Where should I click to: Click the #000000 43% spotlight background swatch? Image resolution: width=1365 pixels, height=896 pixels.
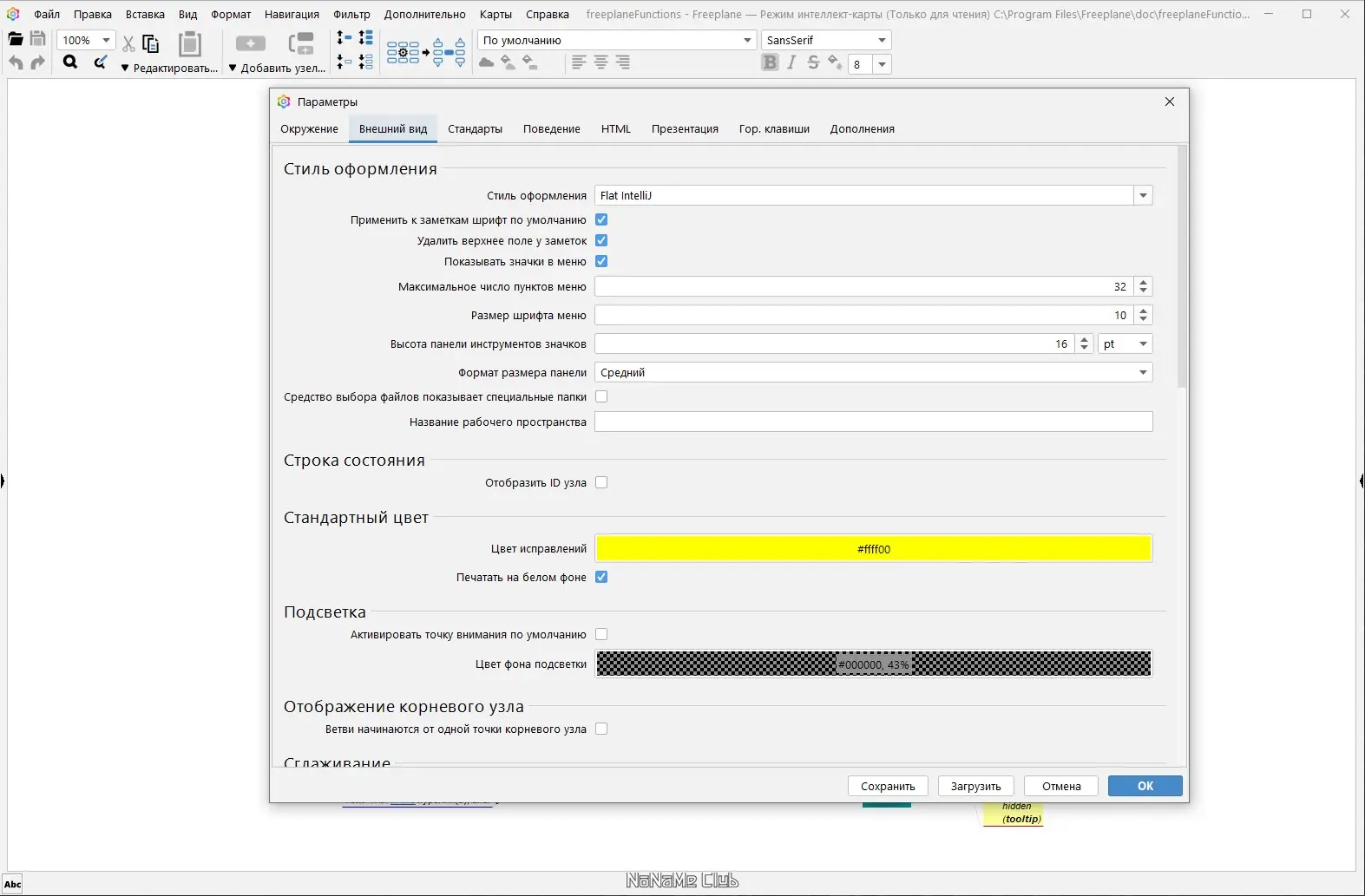pyautogui.click(x=874, y=664)
